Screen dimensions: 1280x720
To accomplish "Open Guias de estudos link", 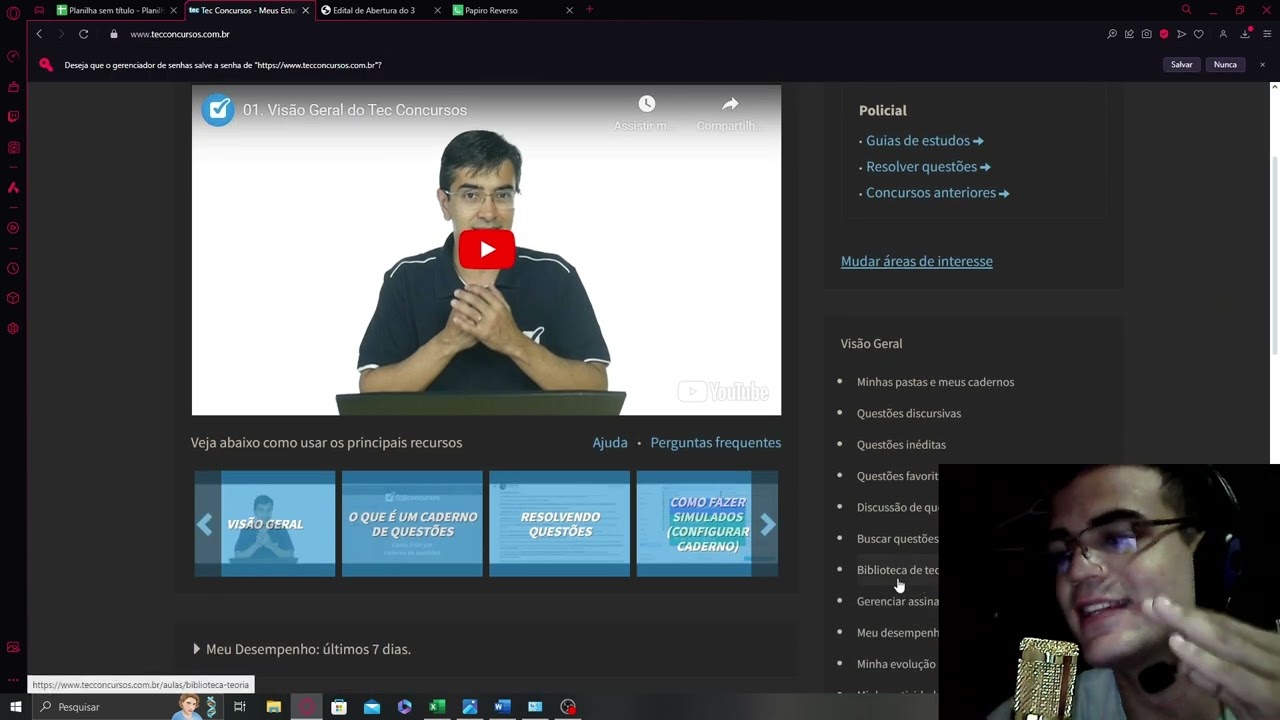I will (924, 141).
